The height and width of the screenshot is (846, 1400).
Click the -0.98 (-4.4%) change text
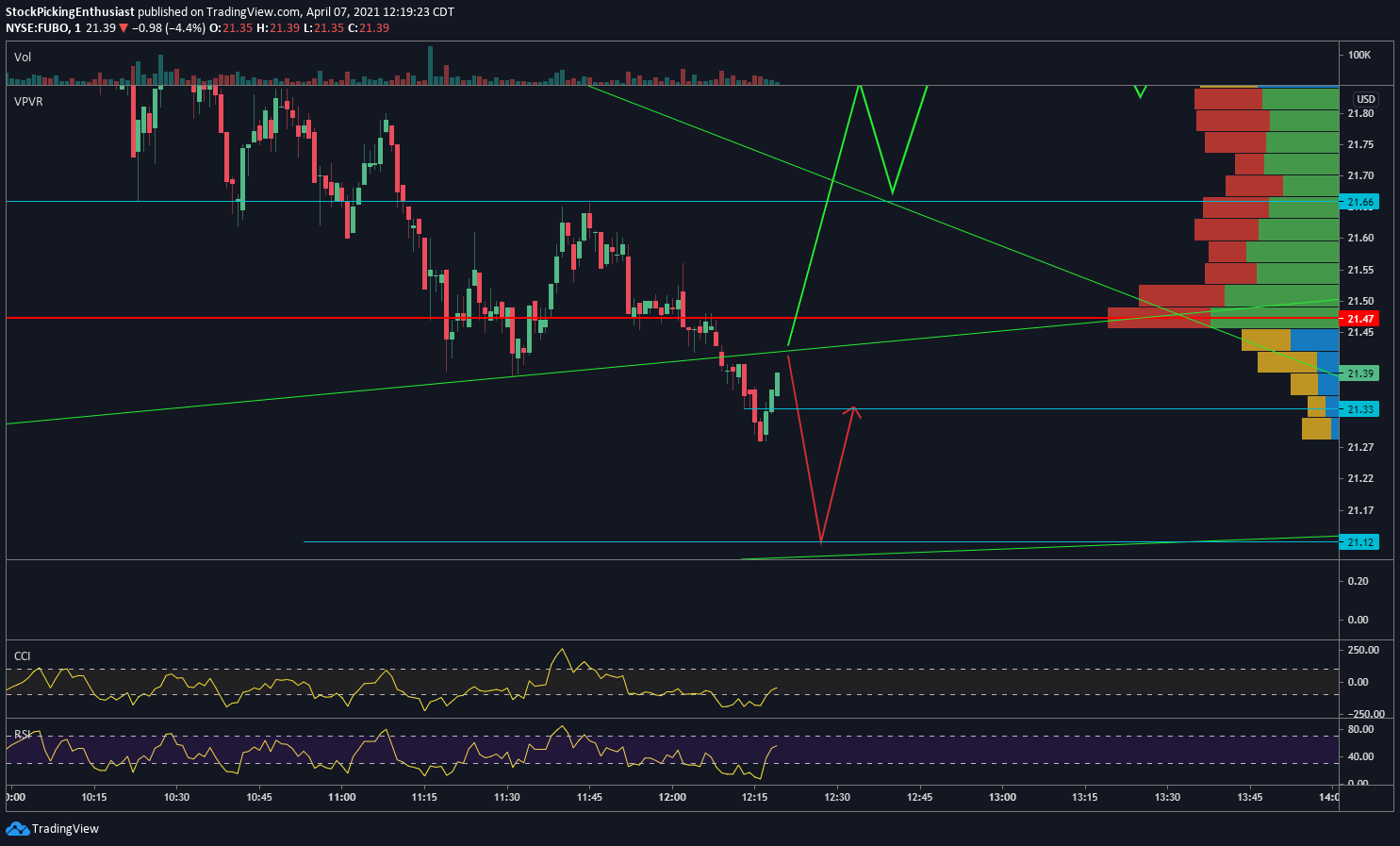pos(169,28)
